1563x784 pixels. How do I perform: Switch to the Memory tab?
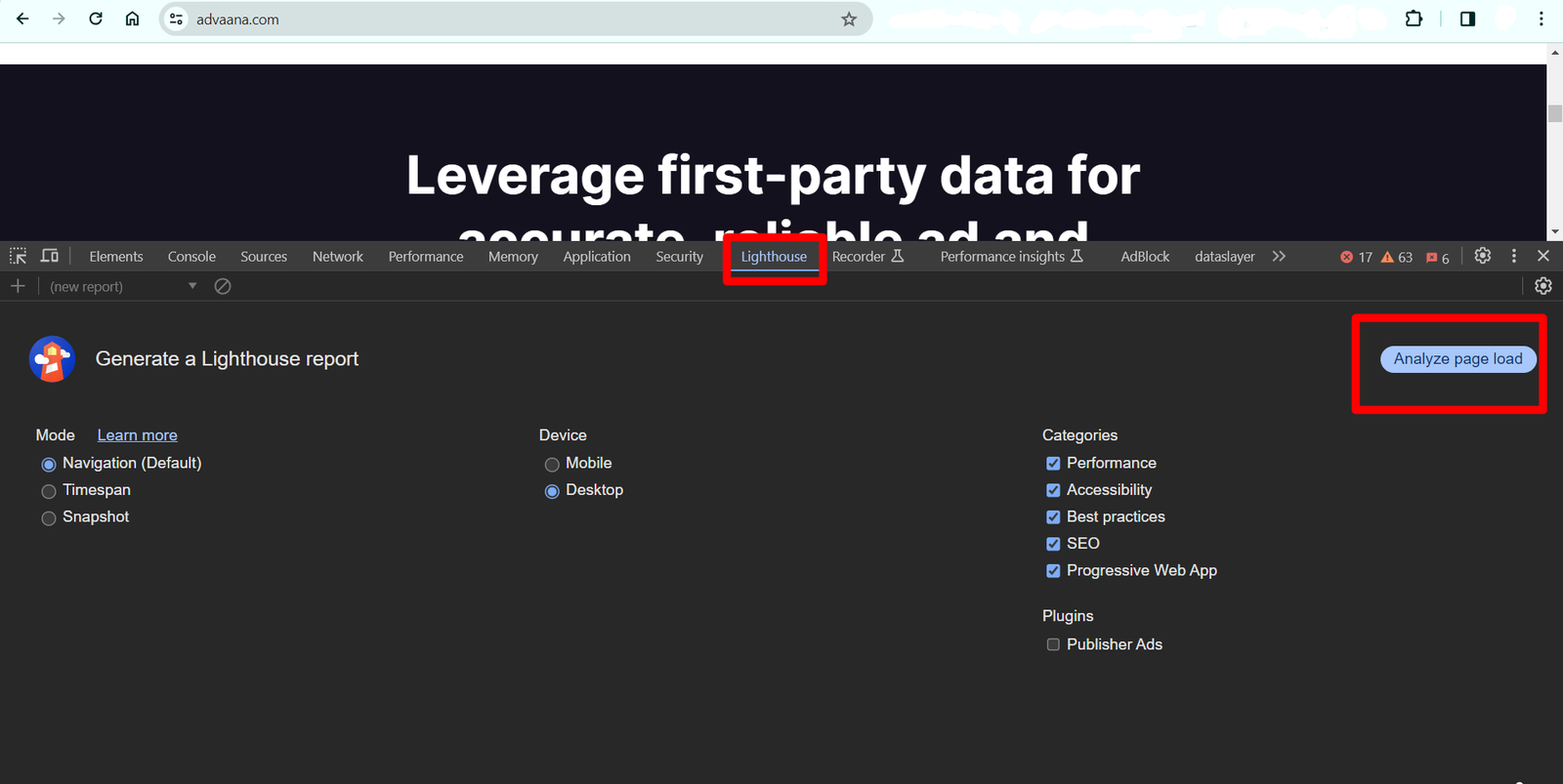pyautogui.click(x=513, y=257)
